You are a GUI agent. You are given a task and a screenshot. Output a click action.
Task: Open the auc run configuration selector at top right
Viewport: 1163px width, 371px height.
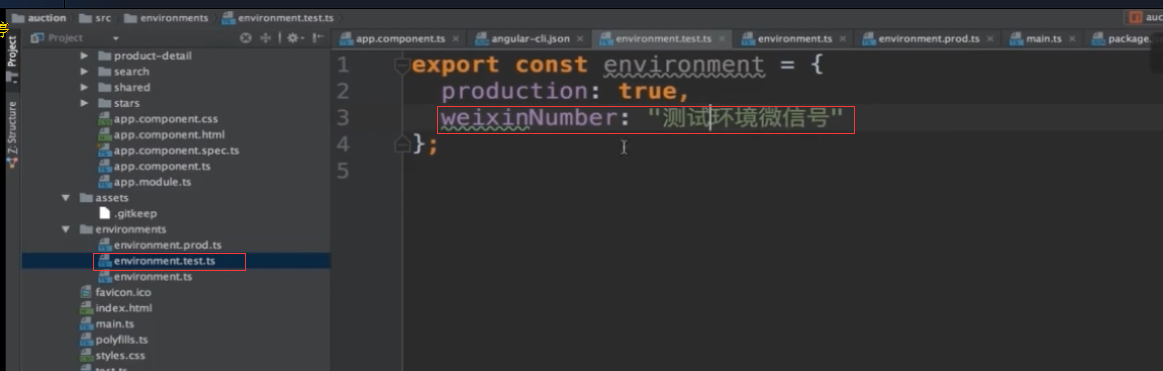(x=1143, y=18)
